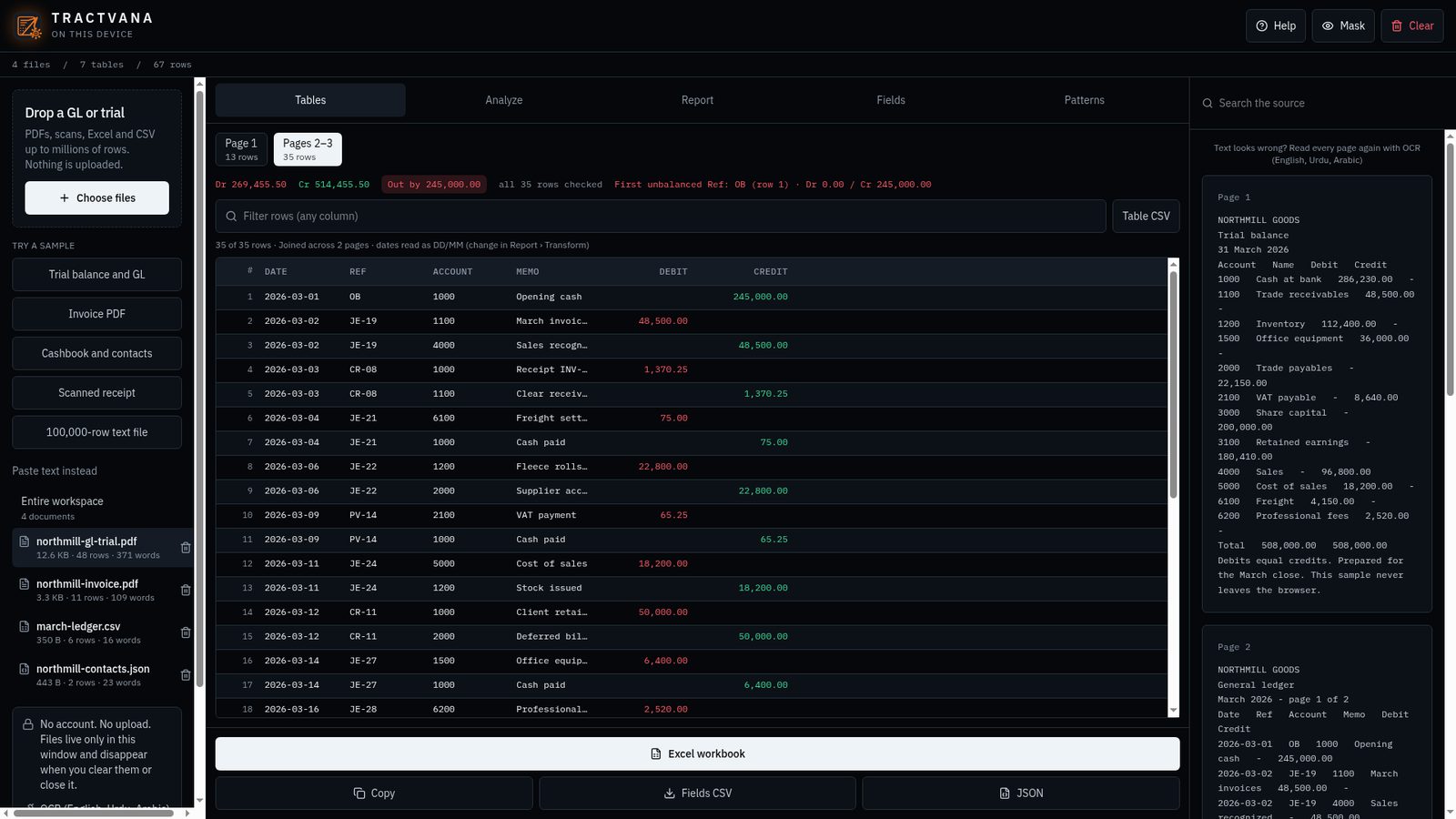Click the DEBIT column header
1456x819 pixels.
click(673, 272)
